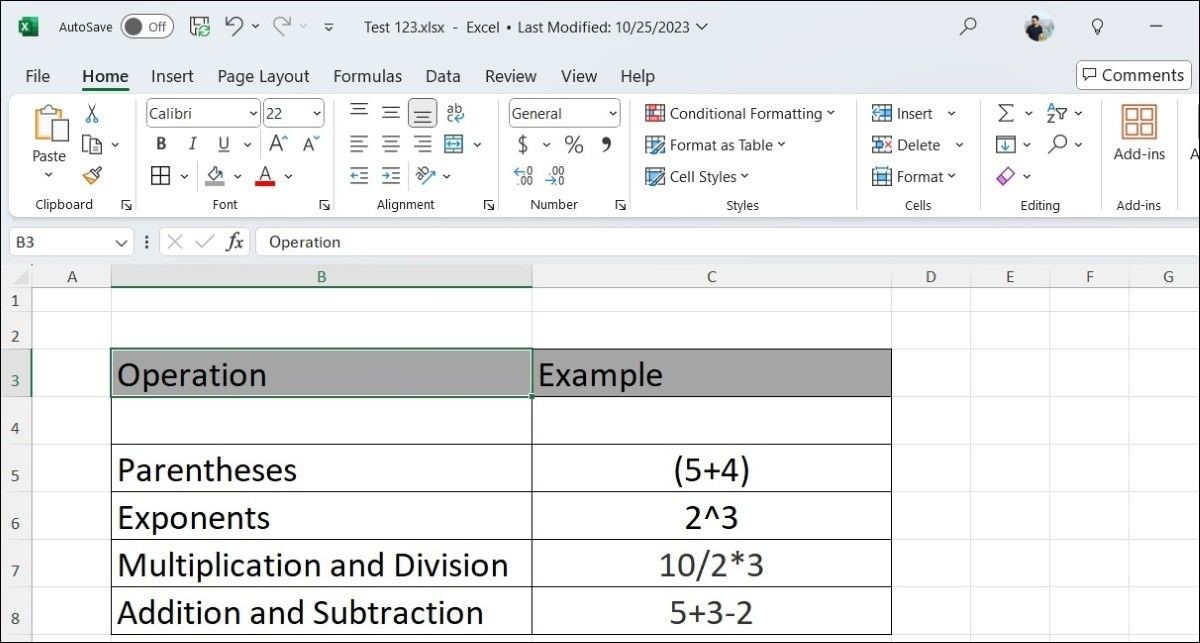This screenshot has height=643, width=1200.
Task: Toggle Align Right
Action: tap(423, 144)
